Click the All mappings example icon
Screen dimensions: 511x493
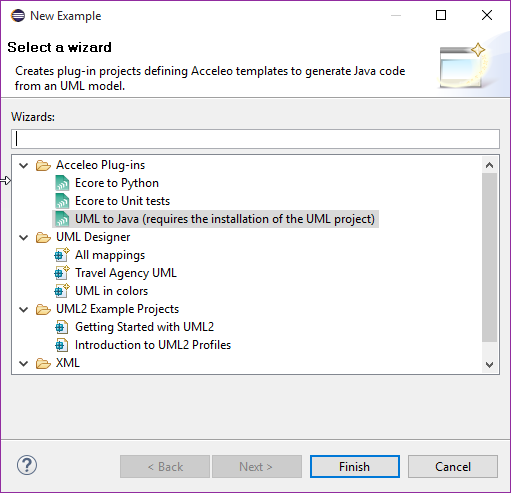[x=62, y=255]
